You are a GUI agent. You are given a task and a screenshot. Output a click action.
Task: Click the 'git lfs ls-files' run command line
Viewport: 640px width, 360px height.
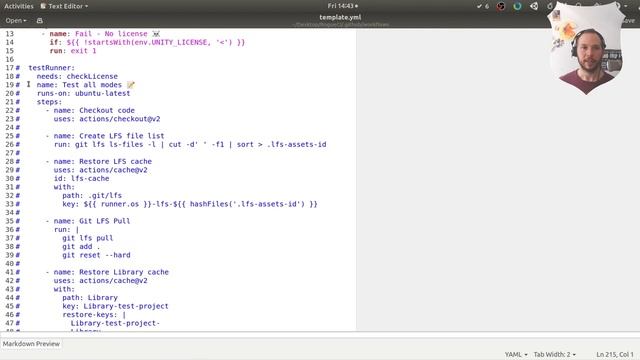(190, 144)
